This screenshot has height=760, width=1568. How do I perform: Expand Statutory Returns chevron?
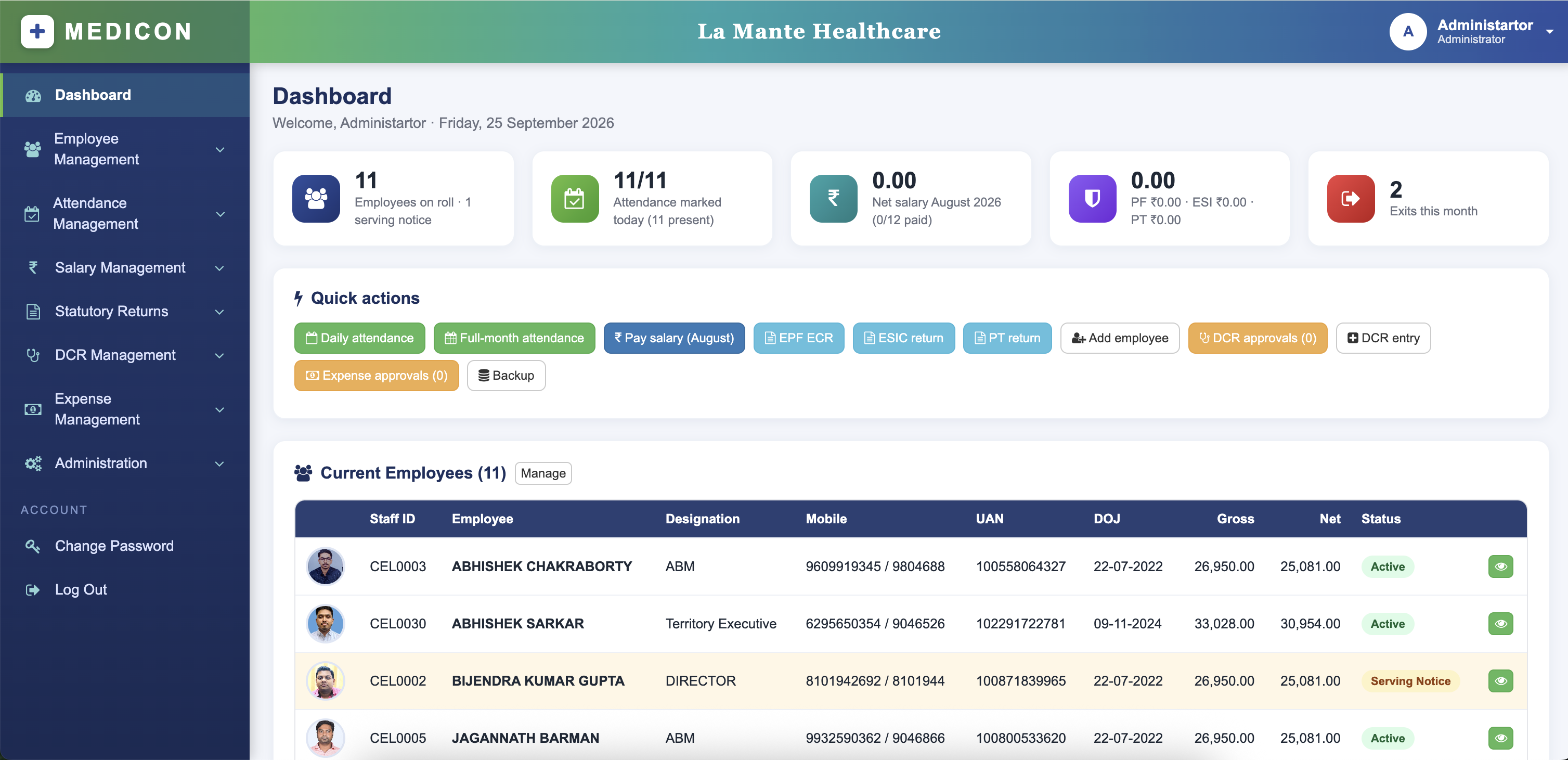pos(221,312)
